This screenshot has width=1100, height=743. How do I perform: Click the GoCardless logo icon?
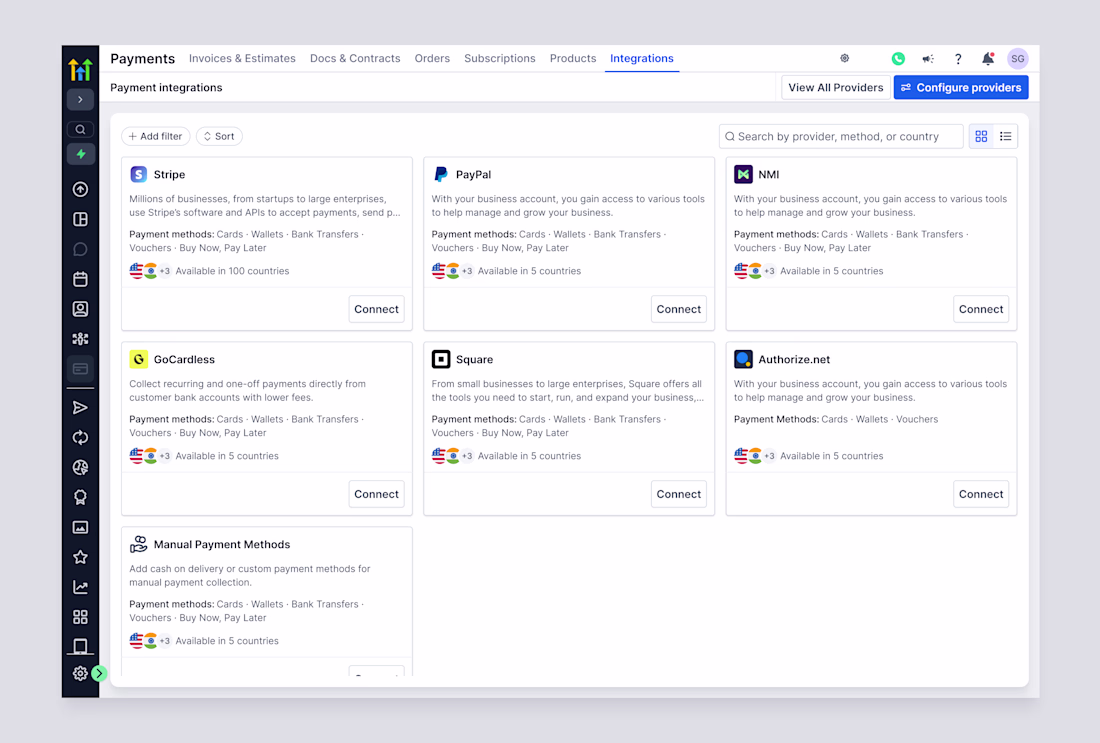(x=139, y=359)
